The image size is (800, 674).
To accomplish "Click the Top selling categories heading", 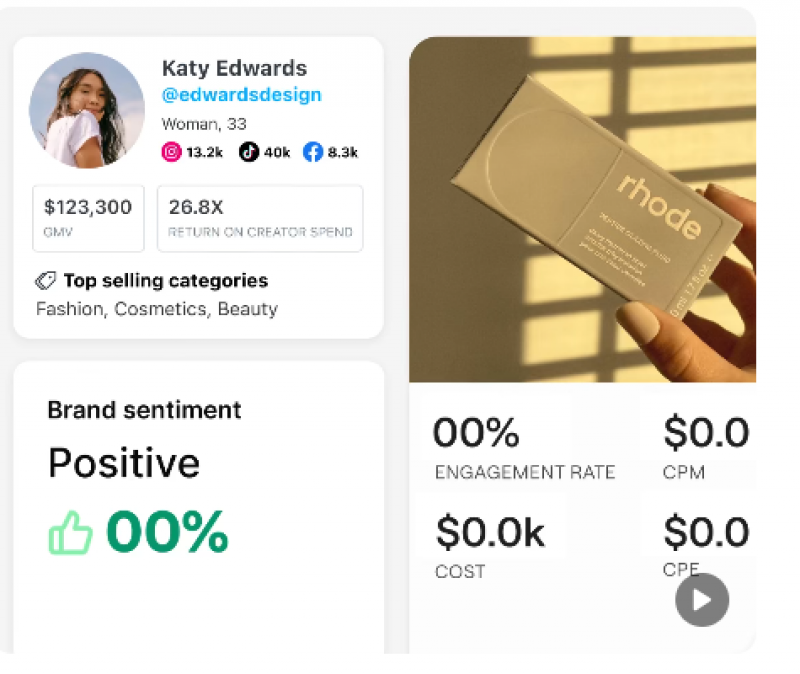I will (166, 281).
